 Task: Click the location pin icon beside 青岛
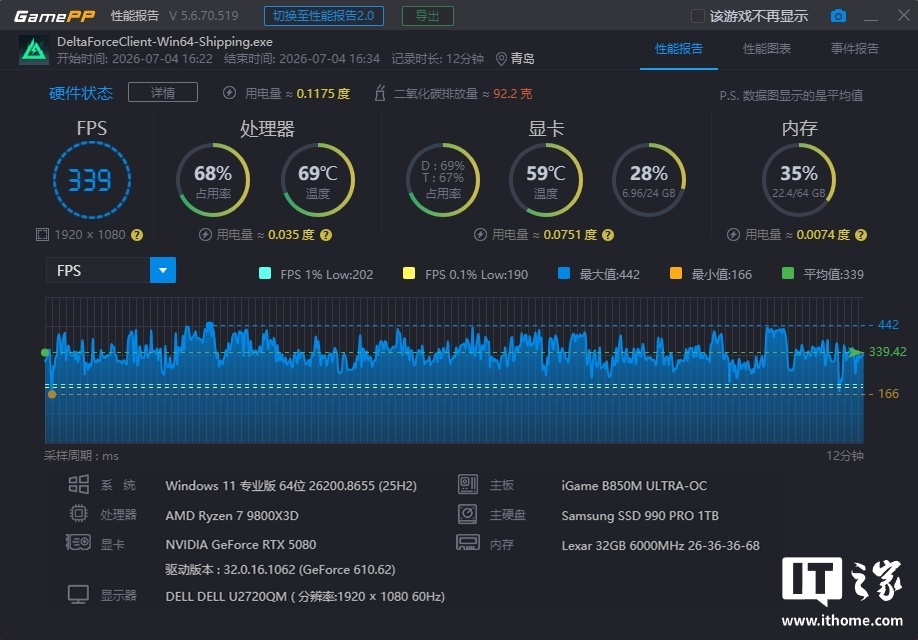[x=501, y=59]
